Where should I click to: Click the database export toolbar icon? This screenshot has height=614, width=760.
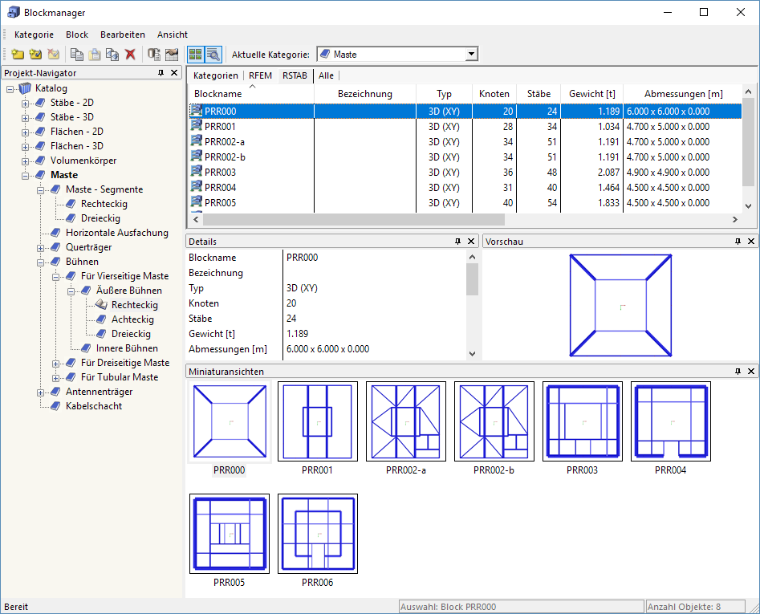pyautogui.click(x=154, y=54)
